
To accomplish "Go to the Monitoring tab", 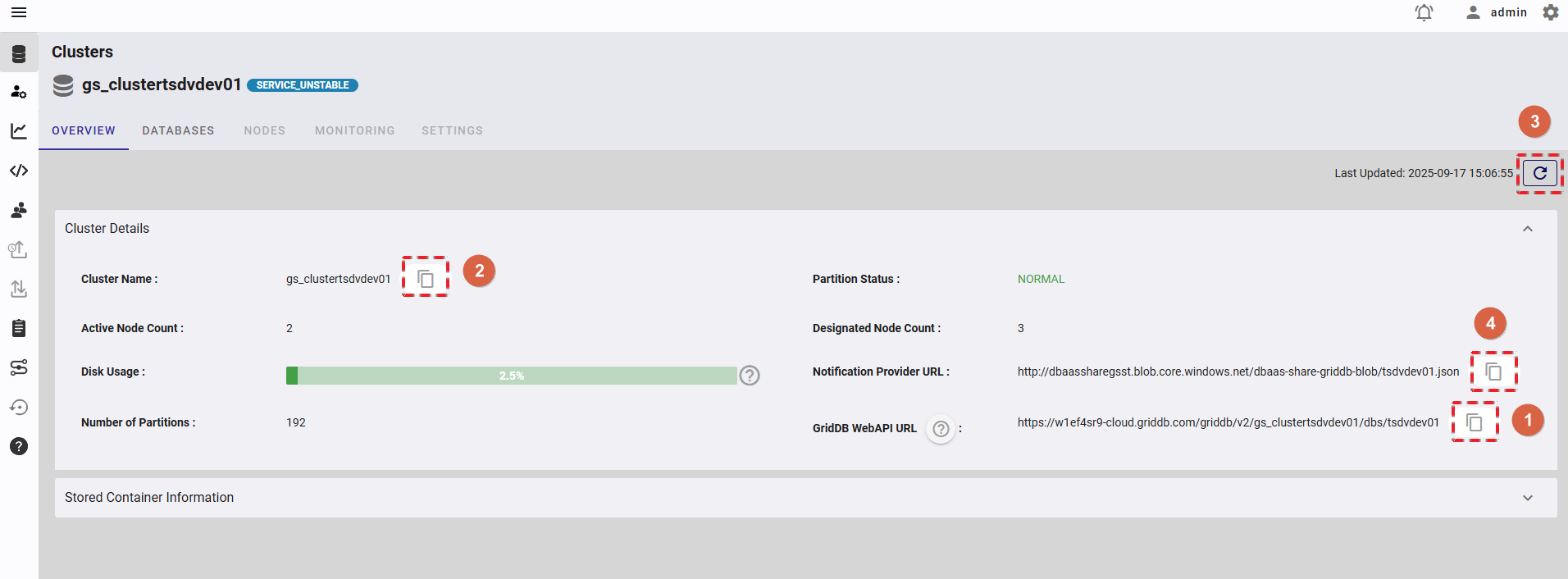I will pyautogui.click(x=355, y=130).
